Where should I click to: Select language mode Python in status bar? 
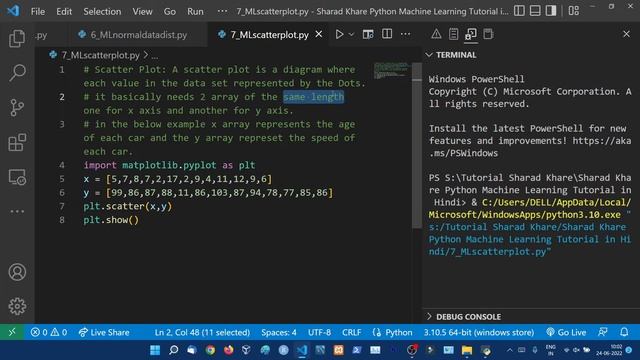pyautogui.click(x=398, y=332)
